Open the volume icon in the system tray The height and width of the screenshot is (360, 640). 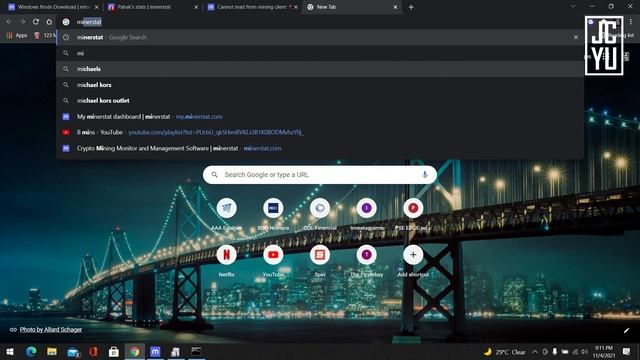[x=584, y=351]
